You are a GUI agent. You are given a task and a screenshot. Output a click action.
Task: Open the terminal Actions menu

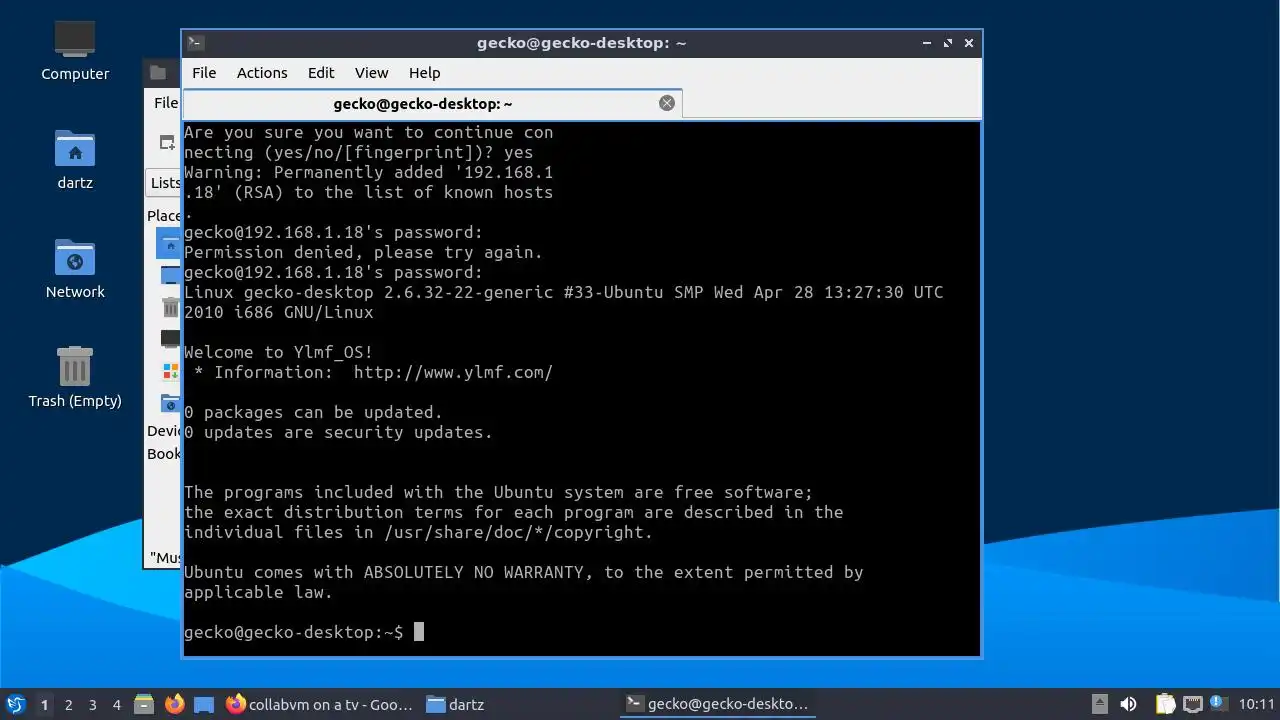point(262,73)
